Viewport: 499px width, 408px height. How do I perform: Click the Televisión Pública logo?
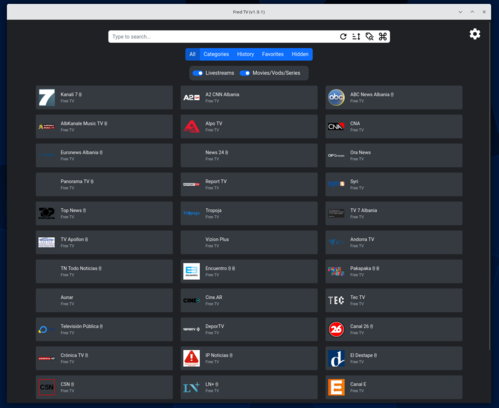click(47, 329)
